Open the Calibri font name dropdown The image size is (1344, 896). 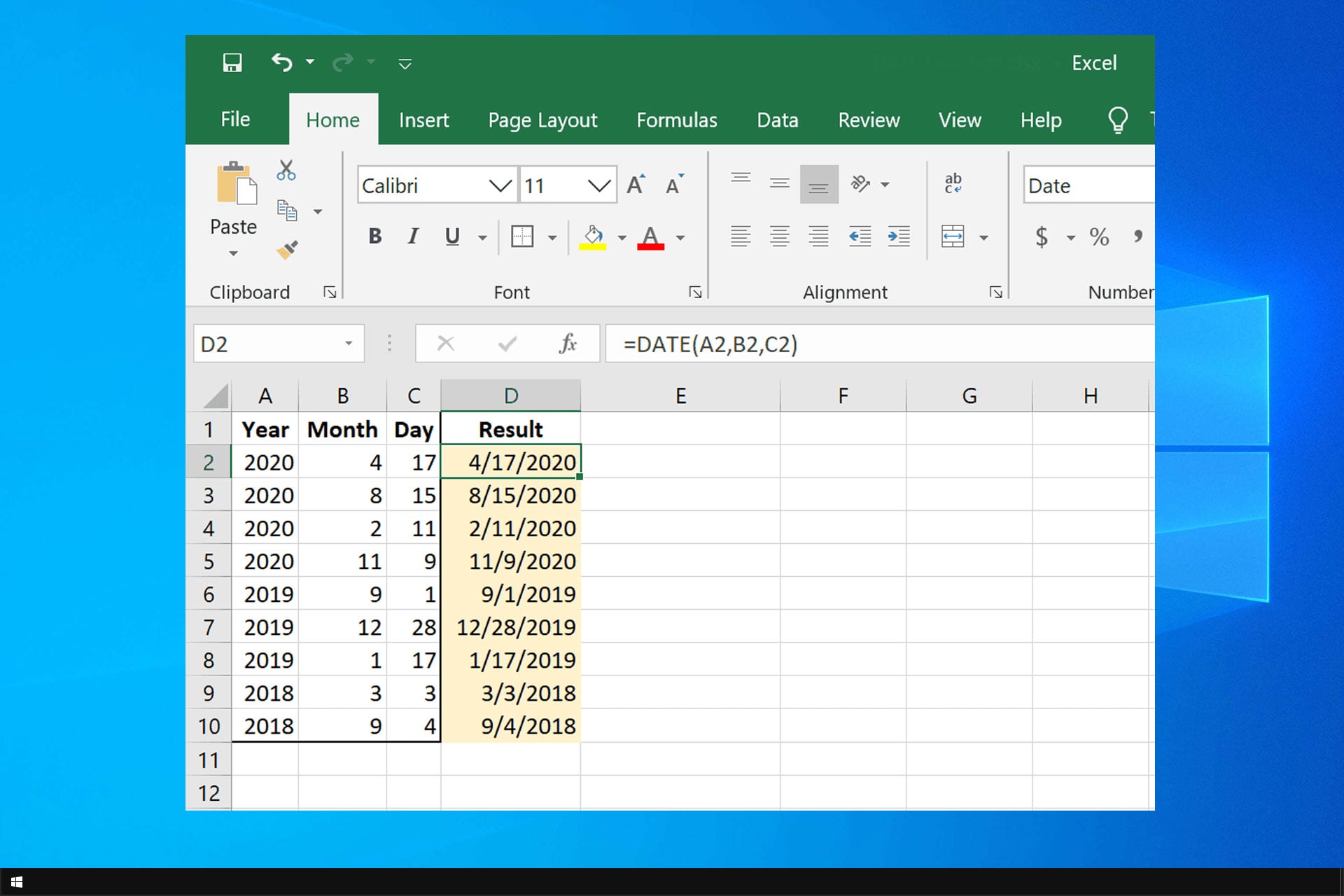(x=500, y=185)
